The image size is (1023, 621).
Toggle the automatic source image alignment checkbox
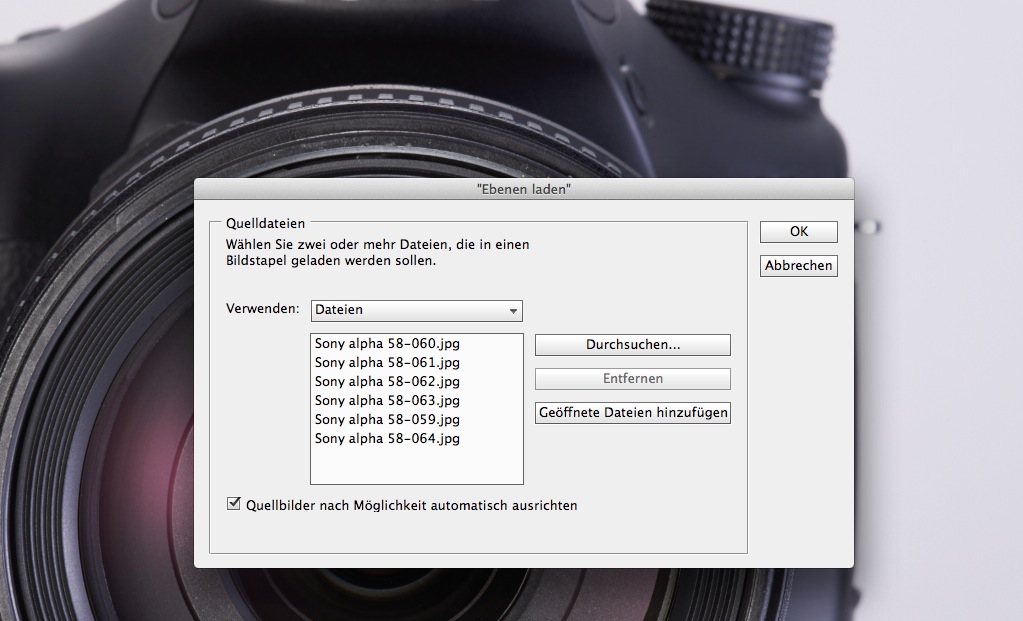(x=235, y=505)
